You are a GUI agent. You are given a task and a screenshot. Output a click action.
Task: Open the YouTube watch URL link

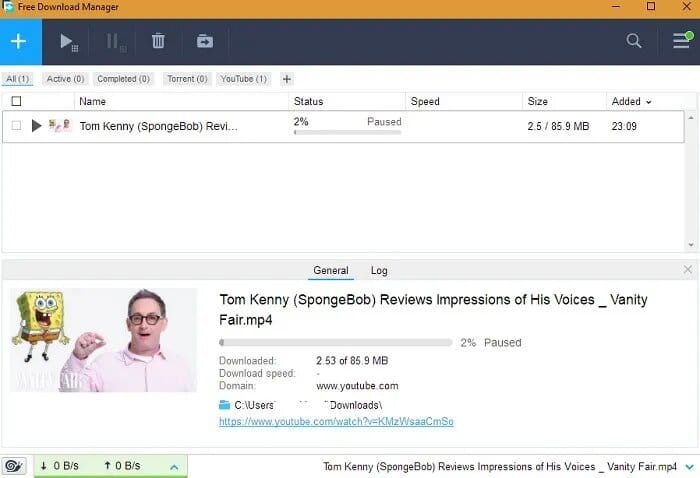click(336, 421)
